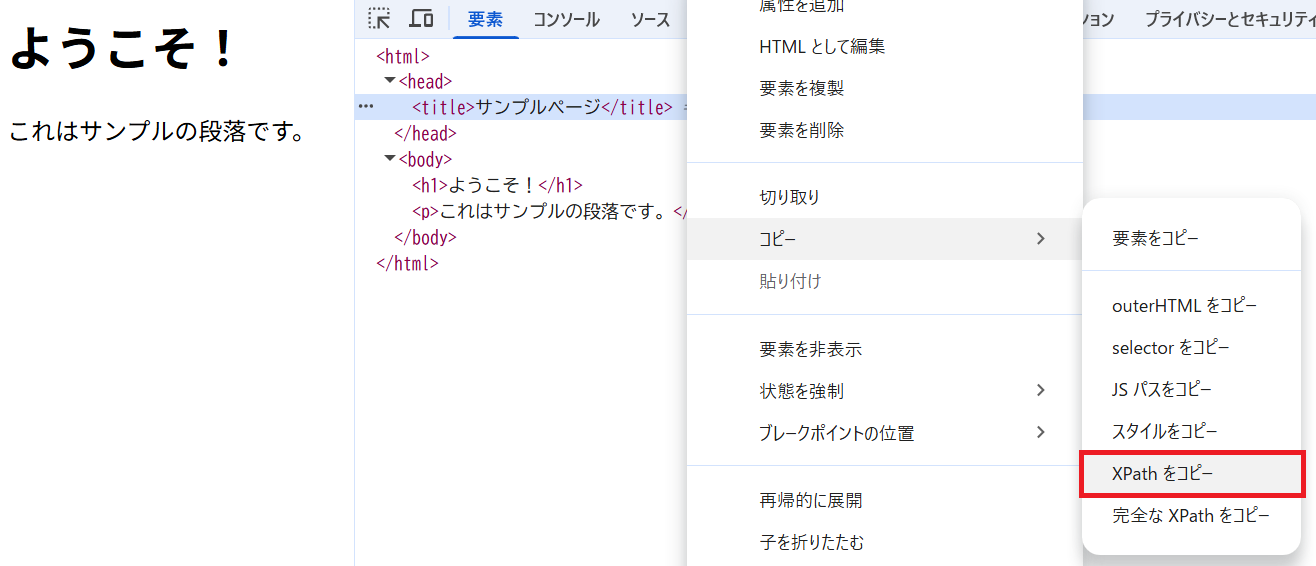Open the ソース tab

(x=650, y=20)
